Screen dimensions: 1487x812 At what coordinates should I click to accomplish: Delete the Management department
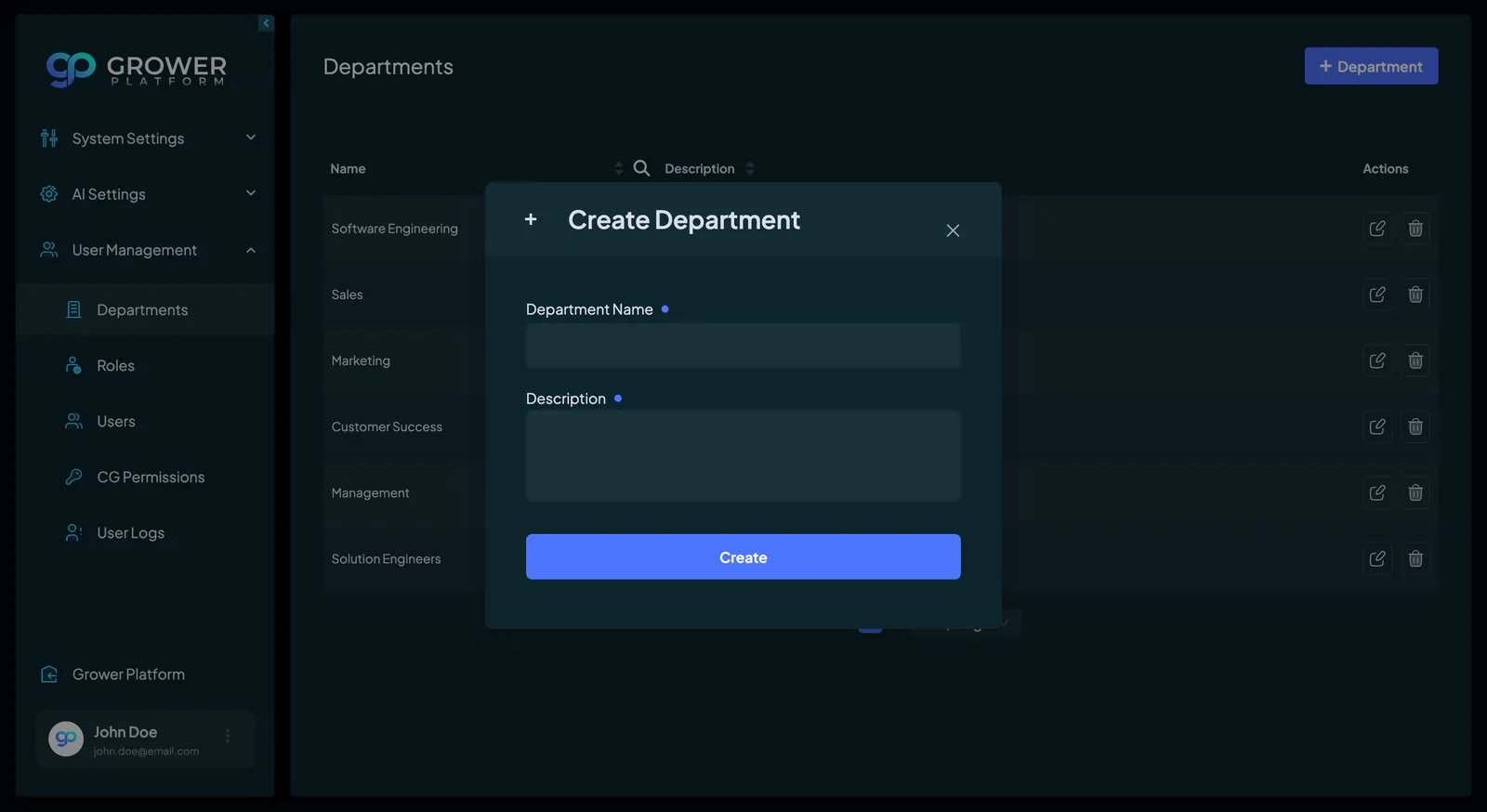(1415, 492)
